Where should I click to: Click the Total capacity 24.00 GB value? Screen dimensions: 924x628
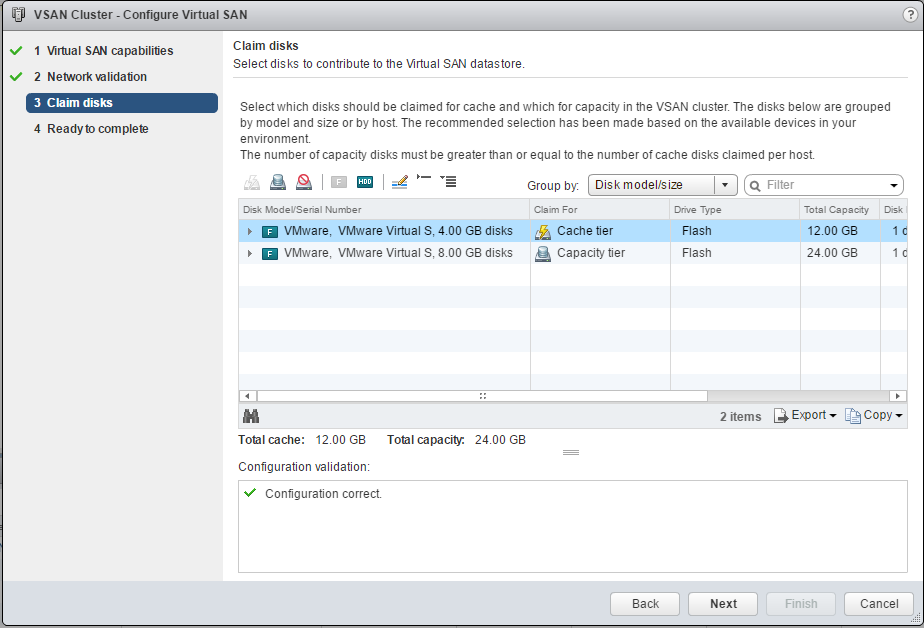point(500,440)
